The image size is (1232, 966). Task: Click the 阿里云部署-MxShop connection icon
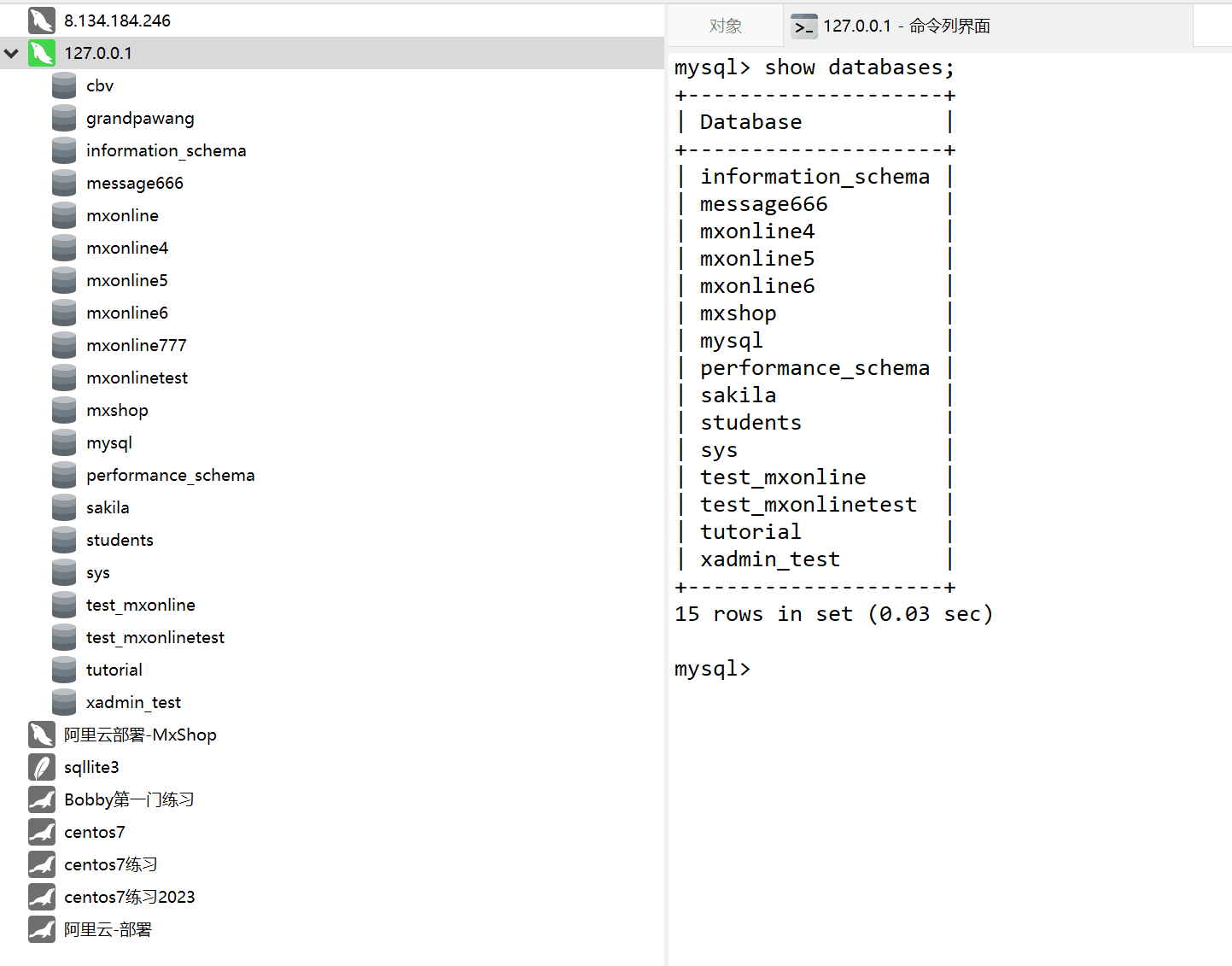[x=41, y=735]
